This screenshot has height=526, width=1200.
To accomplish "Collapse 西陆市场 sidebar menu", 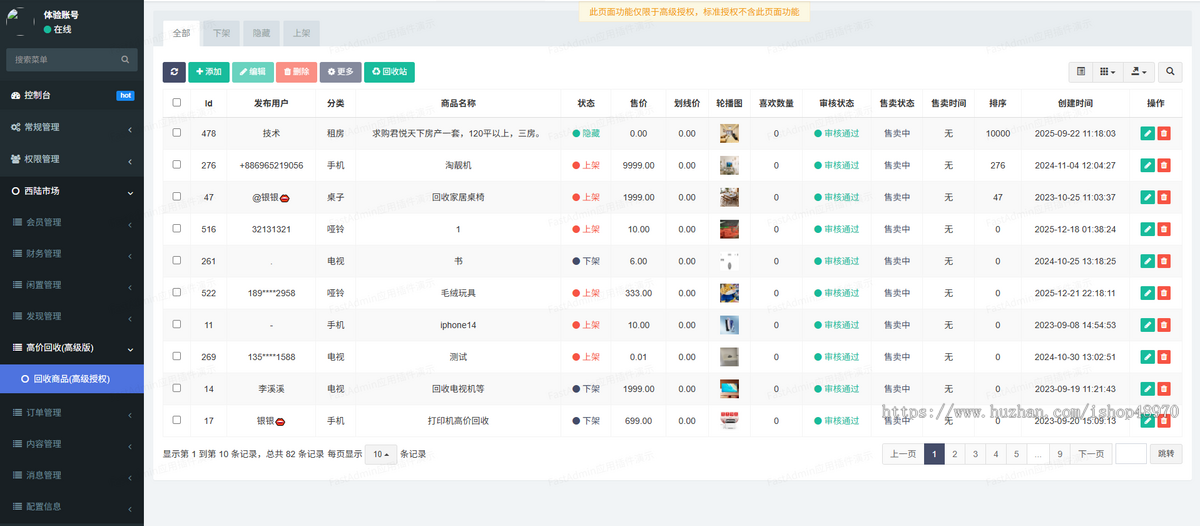I will click(72, 191).
